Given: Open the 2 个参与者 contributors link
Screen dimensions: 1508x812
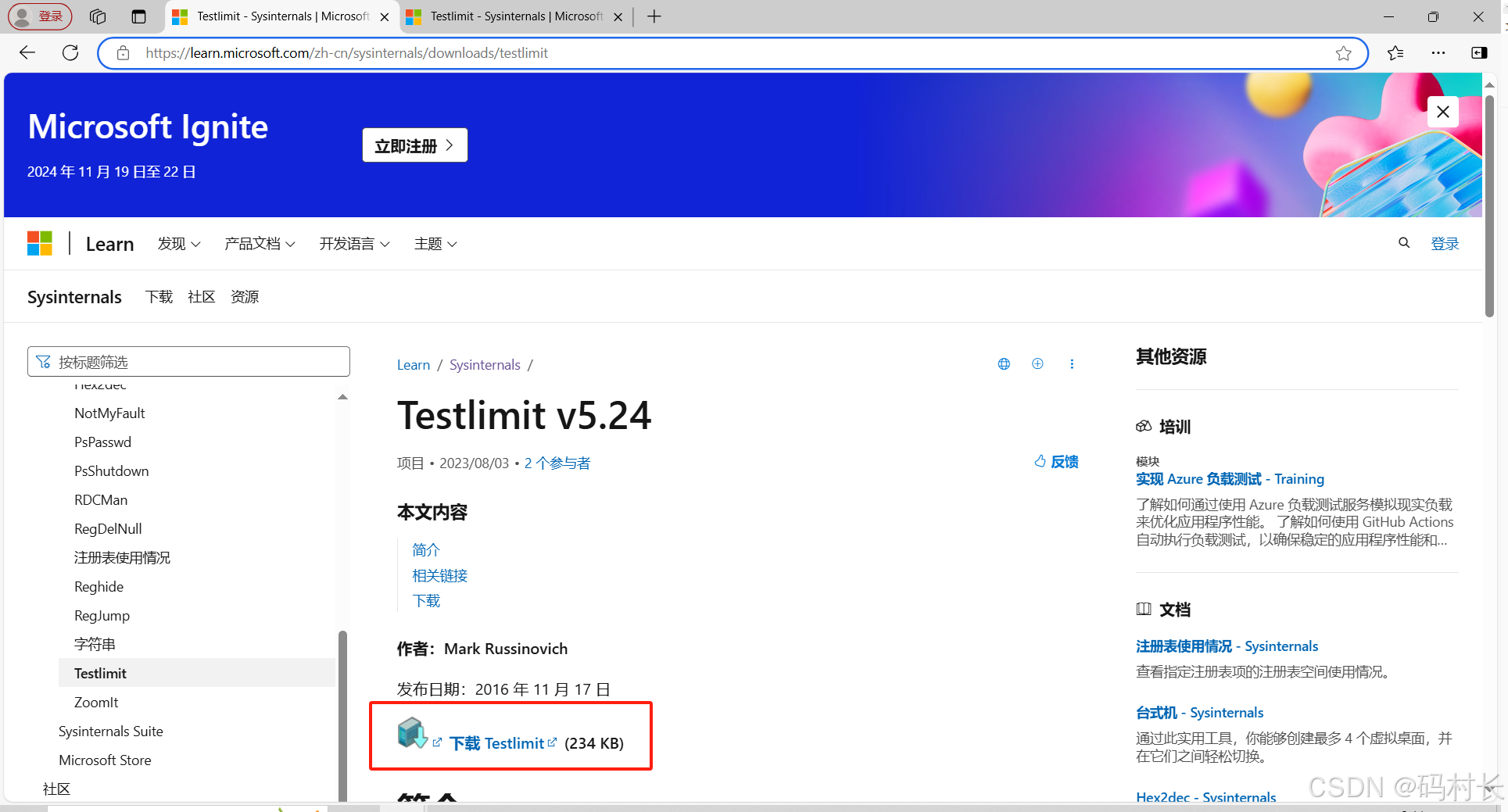Looking at the screenshot, I should 557,463.
